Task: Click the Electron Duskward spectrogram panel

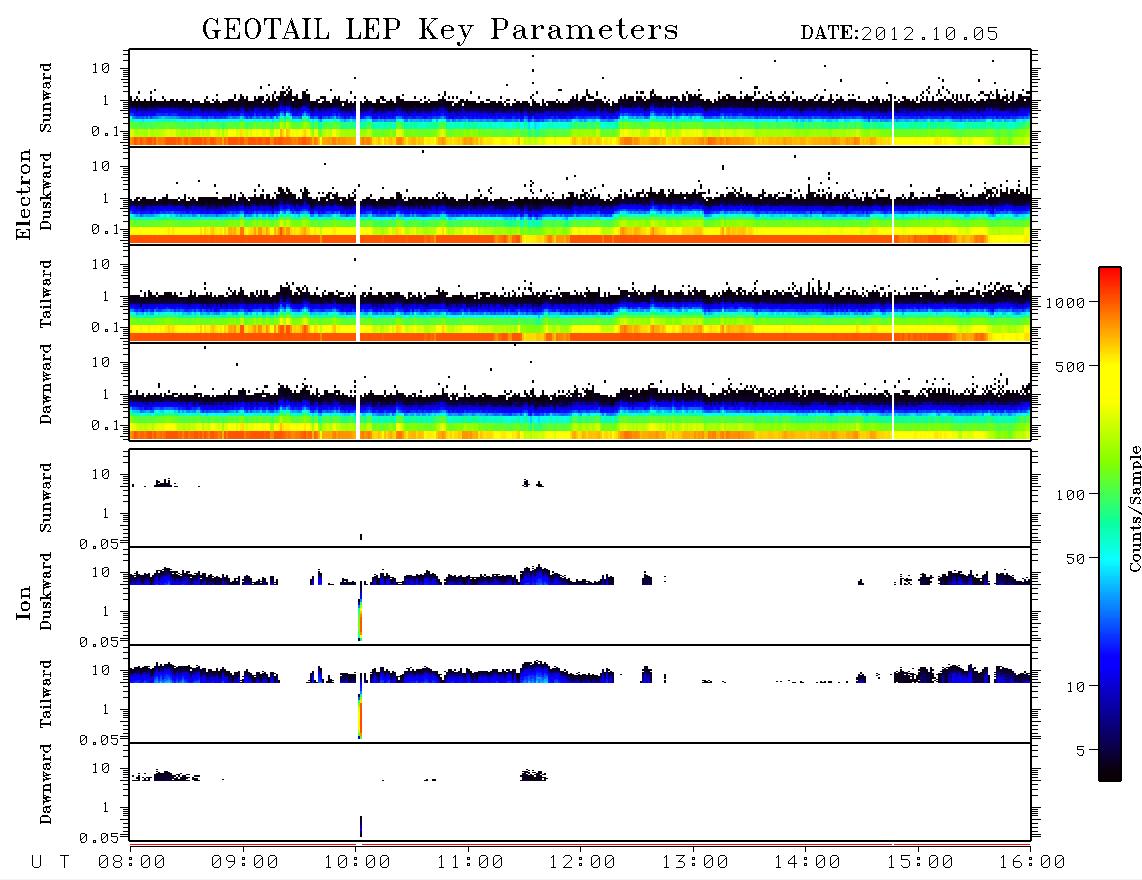Action: pyautogui.click(x=580, y=195)
